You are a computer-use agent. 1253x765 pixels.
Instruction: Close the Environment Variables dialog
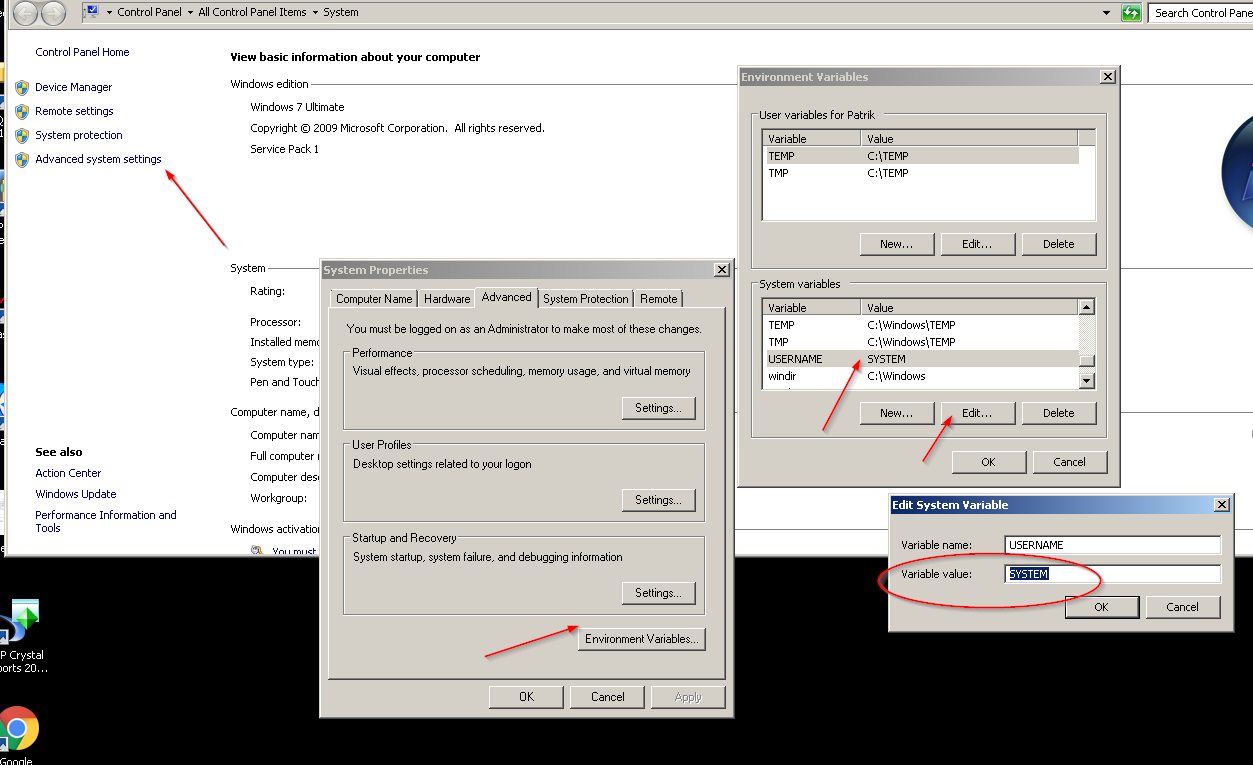click(1107, 77)
